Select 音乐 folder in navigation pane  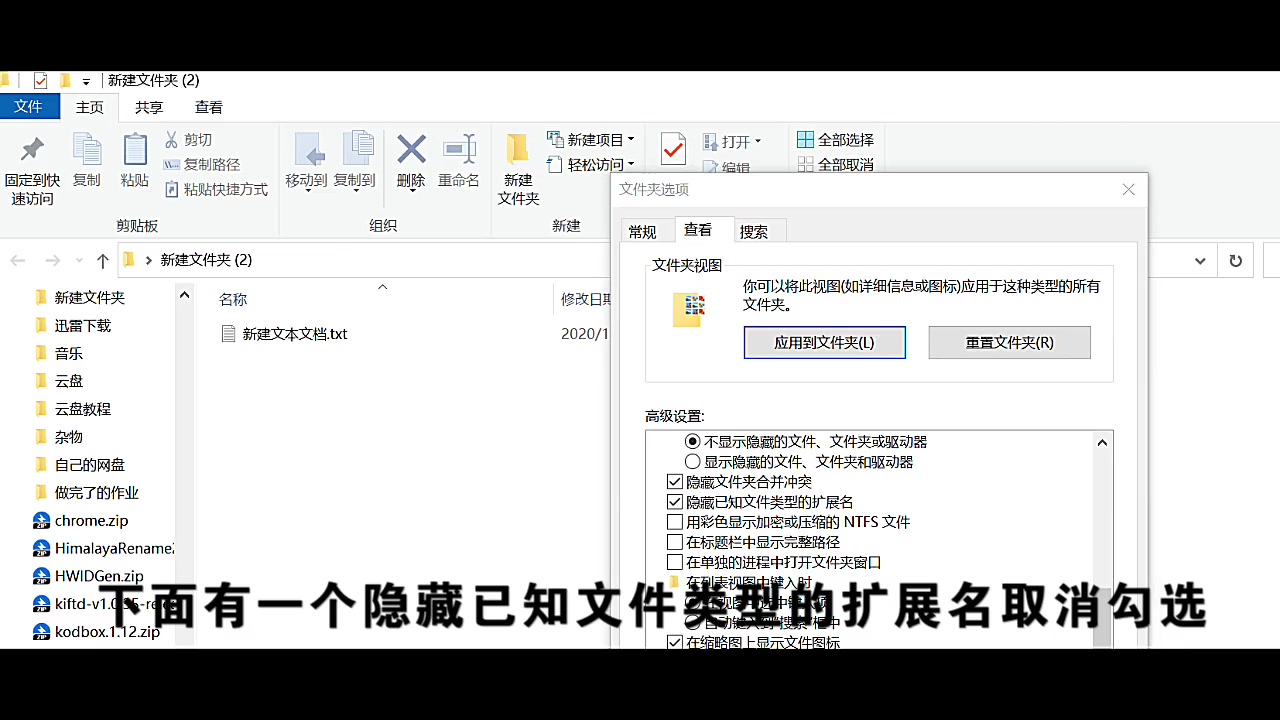[69, 353]
